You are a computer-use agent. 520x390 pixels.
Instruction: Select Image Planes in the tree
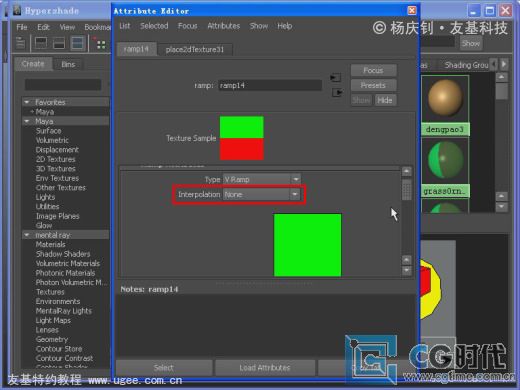tap(57, 216)
